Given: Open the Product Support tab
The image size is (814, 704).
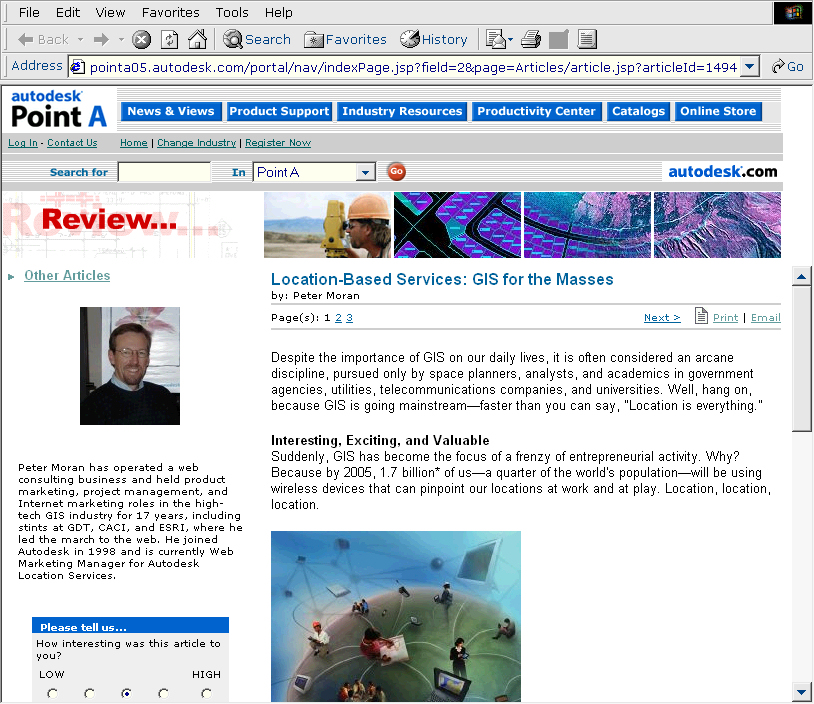Looking at the screenshot, I should (x=279, y=111).
